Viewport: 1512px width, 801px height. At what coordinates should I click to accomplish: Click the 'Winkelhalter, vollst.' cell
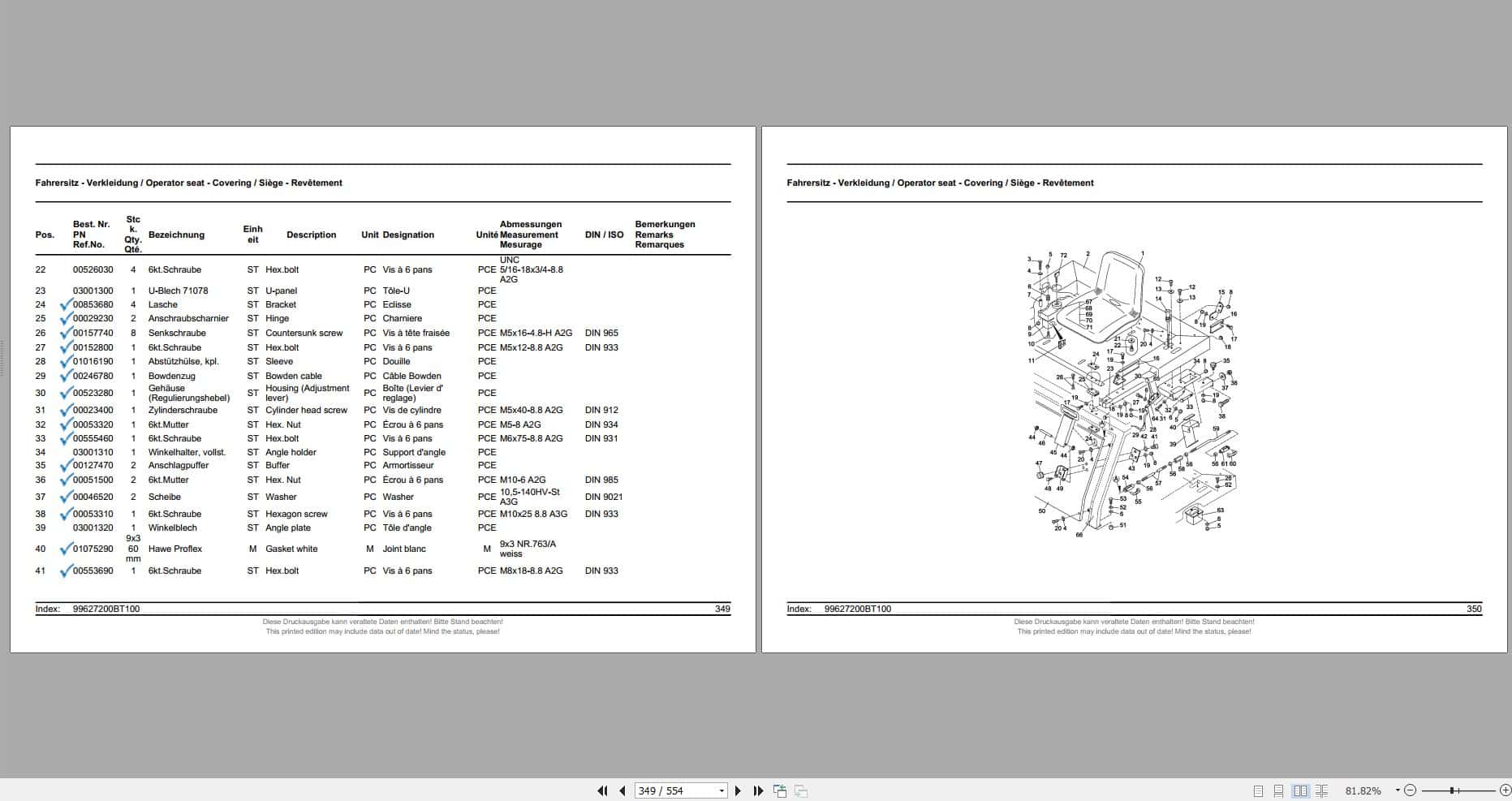pos(187,452)
